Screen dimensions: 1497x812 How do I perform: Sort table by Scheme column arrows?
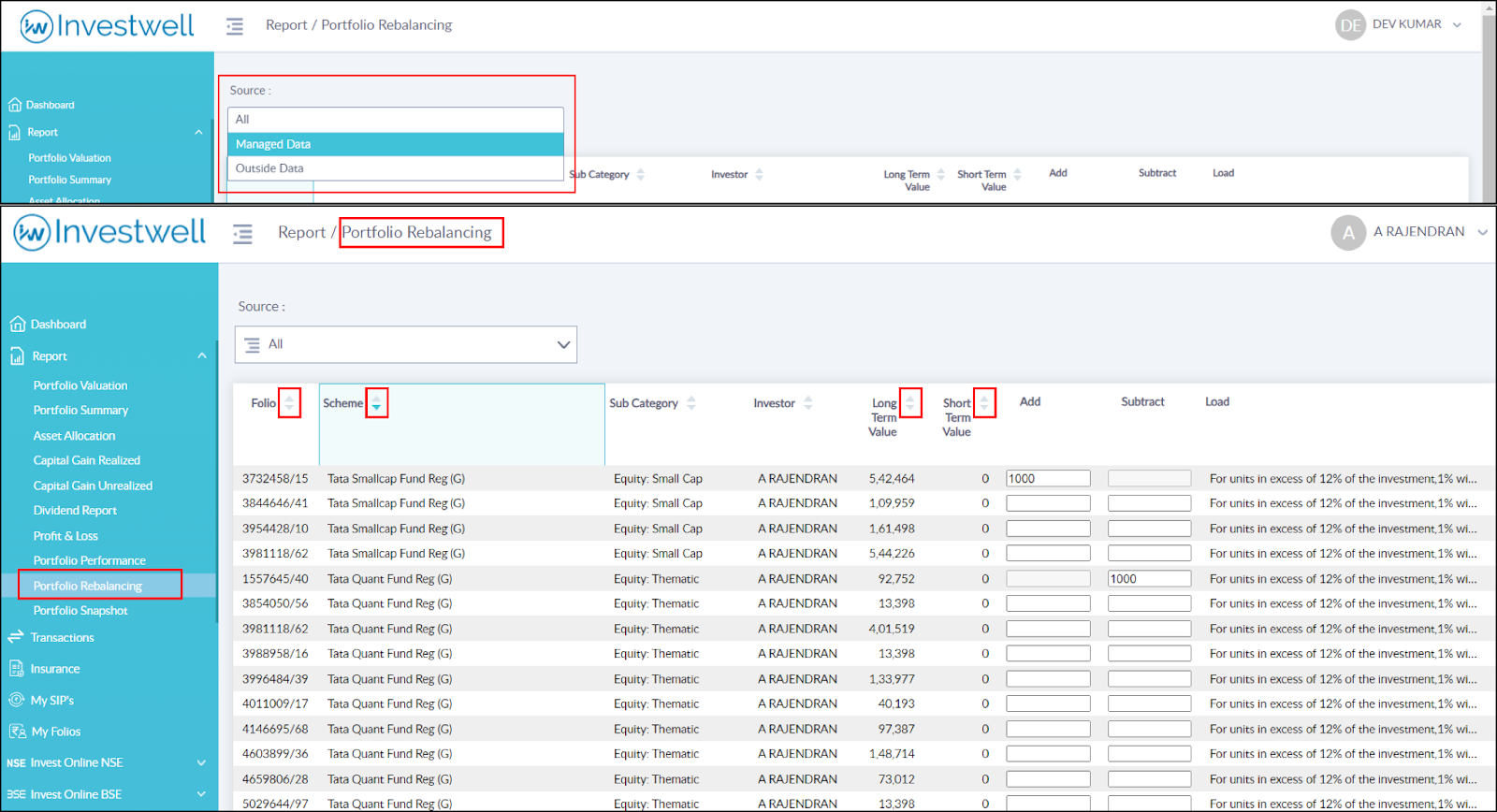point(376,403)
